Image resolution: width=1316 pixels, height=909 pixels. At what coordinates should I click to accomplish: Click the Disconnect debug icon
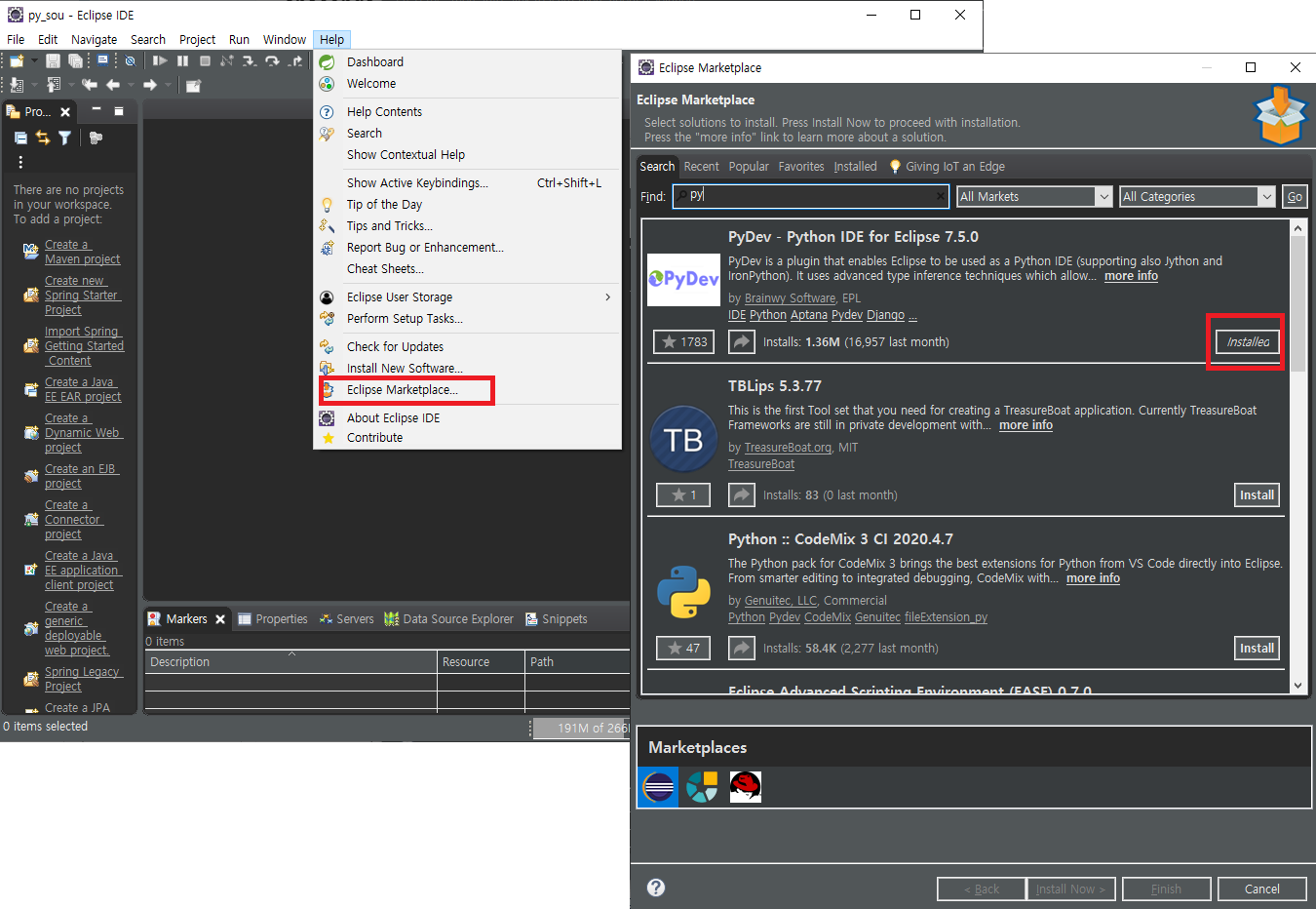click(x=227, y=60)
